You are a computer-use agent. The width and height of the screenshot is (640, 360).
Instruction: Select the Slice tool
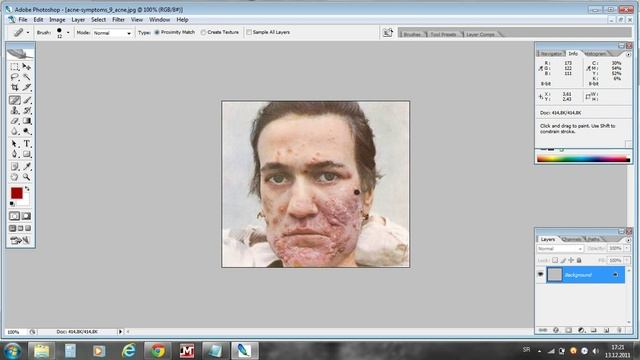click(x=27, y=88)
